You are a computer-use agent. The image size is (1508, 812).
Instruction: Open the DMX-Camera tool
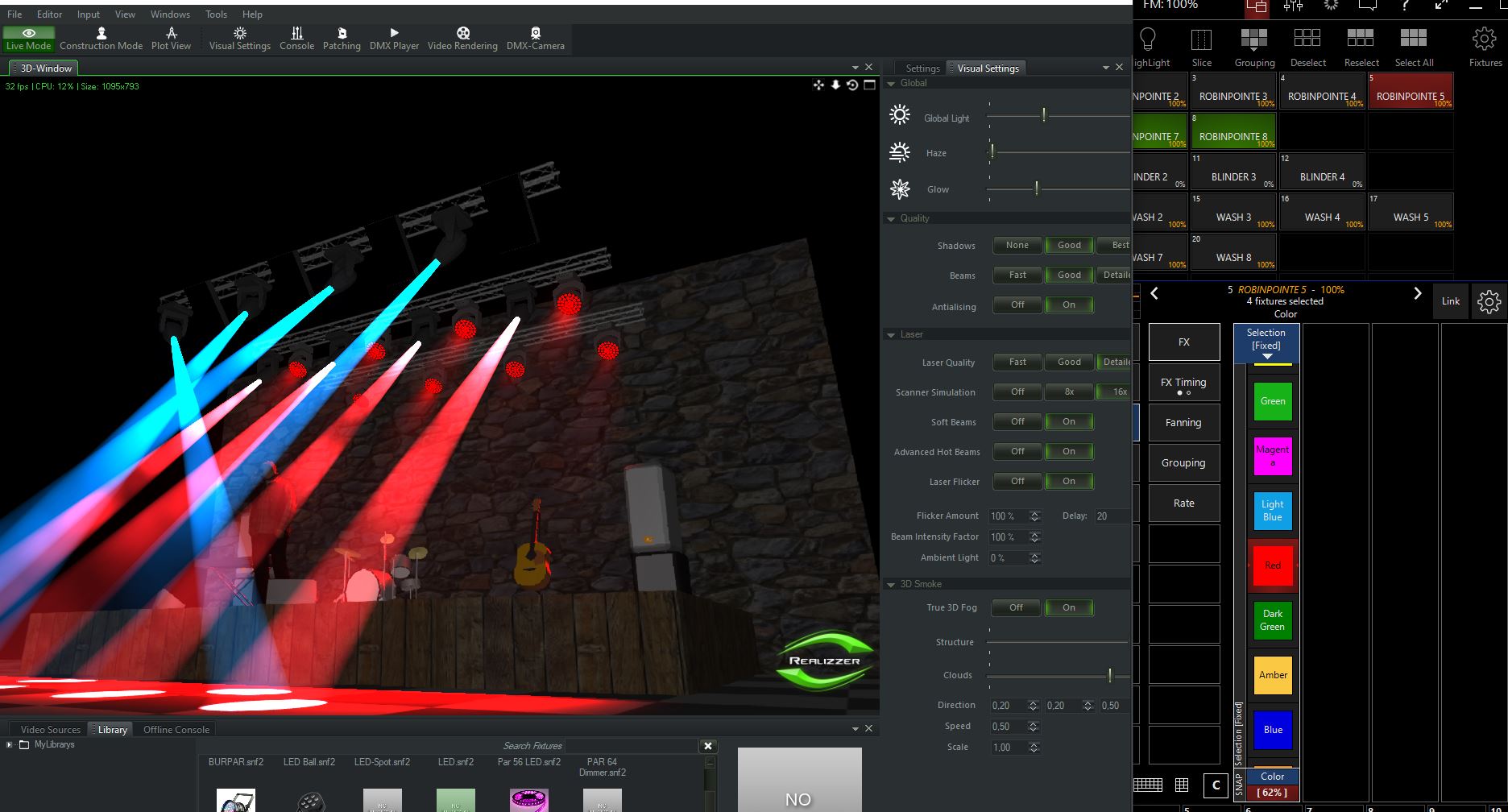535,38
